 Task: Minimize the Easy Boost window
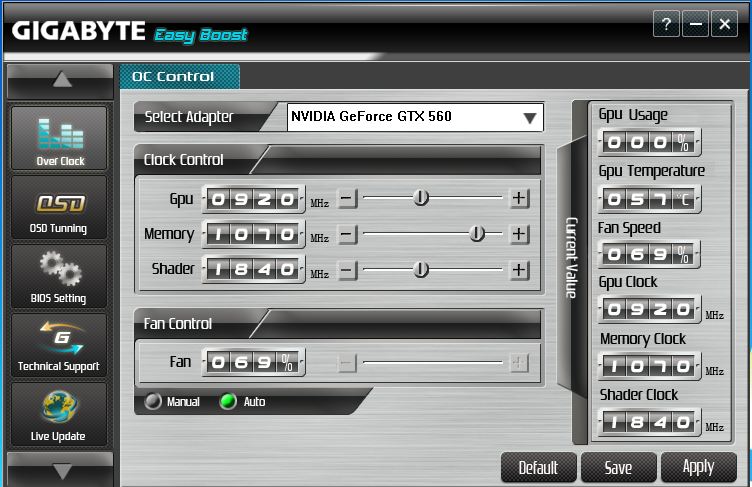point(695,24)
